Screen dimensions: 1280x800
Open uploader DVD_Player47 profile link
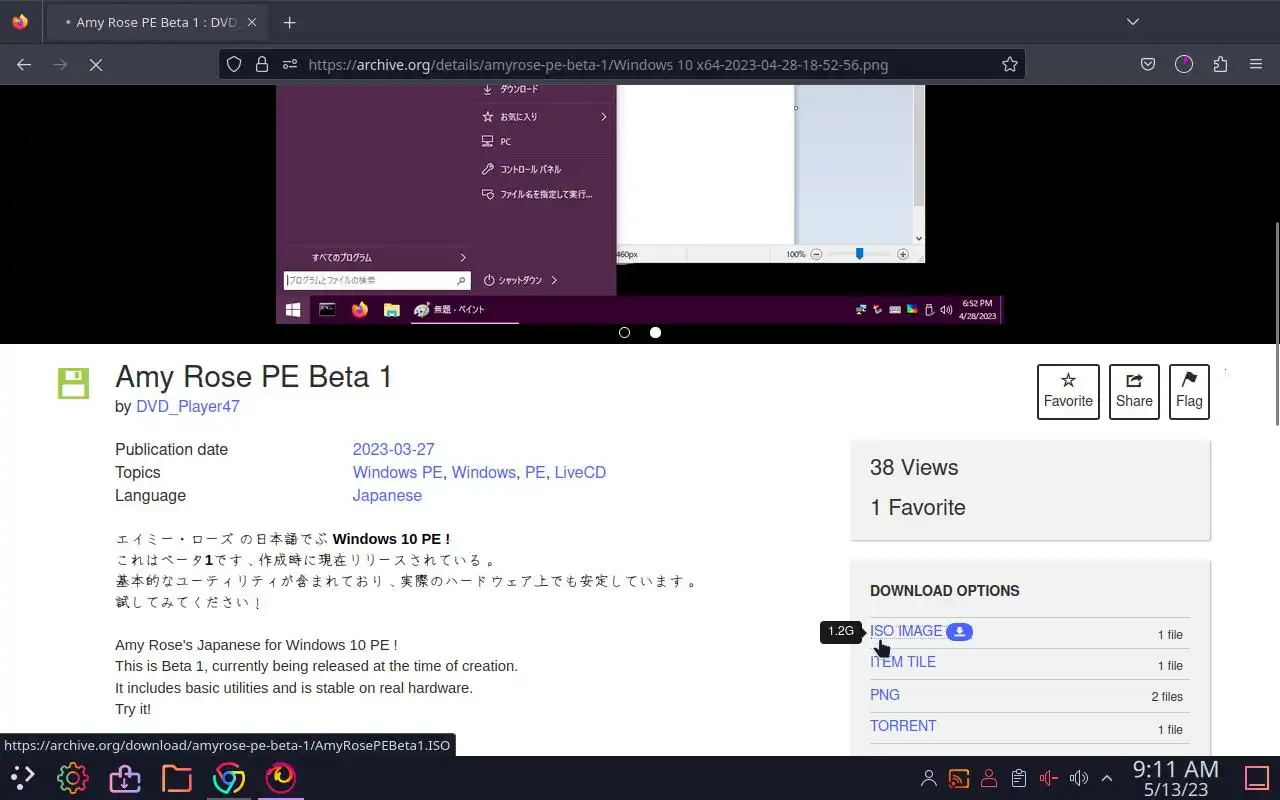pos(188,406)
